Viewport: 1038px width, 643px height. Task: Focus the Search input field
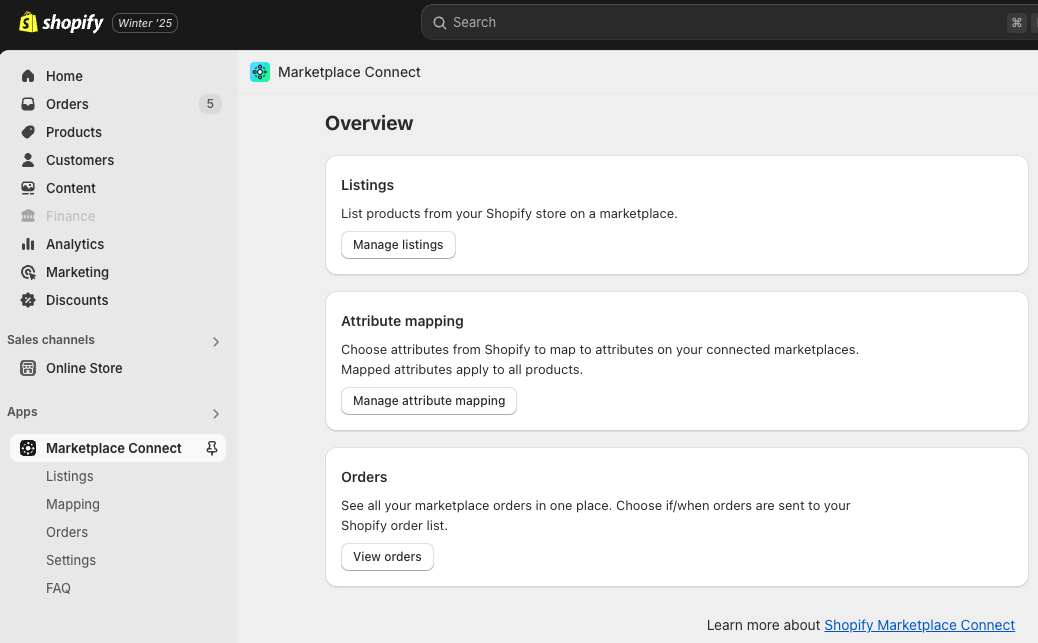(x=728, y=23)
